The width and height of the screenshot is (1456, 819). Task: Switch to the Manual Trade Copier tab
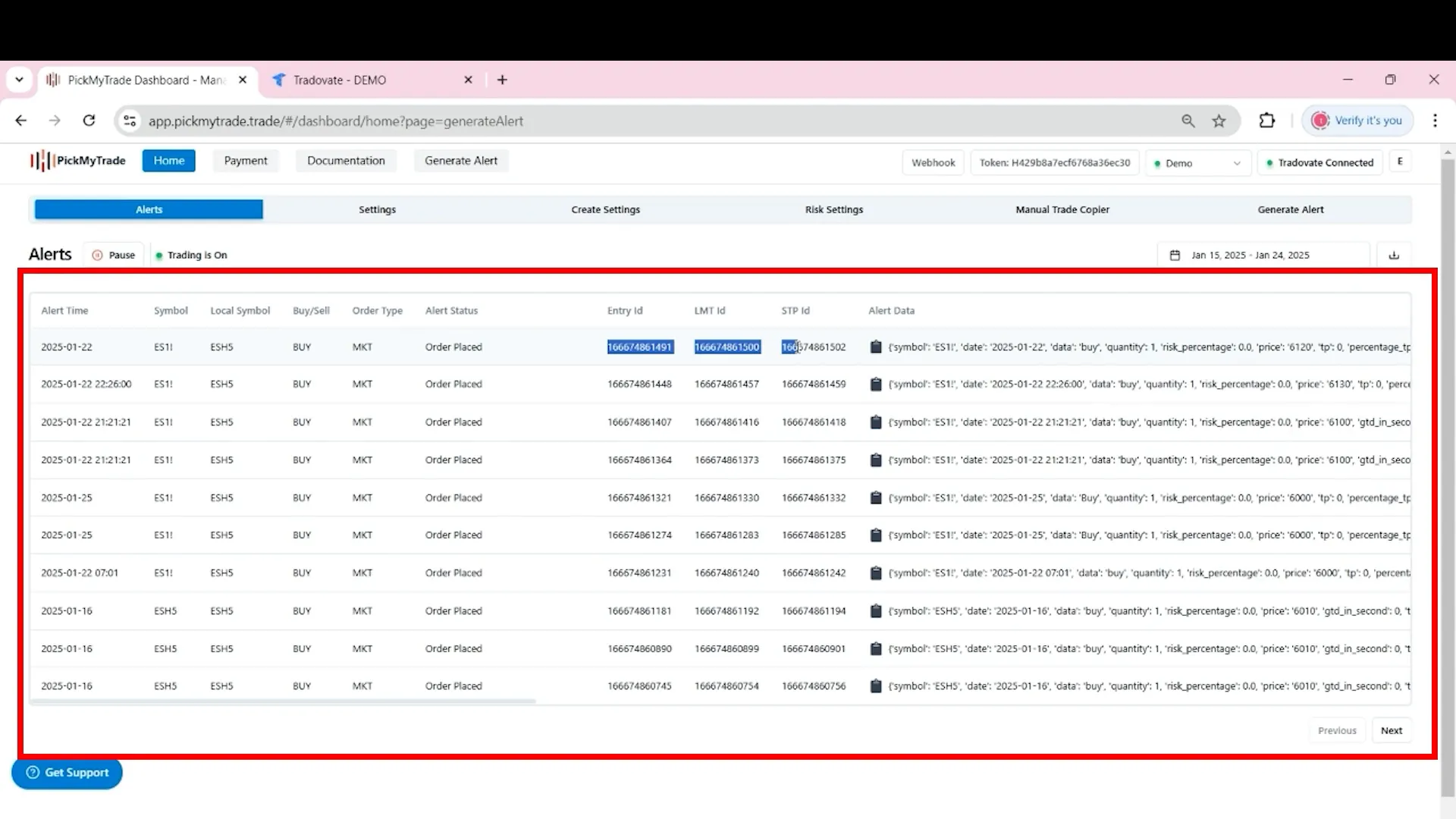pos(1062,209)
